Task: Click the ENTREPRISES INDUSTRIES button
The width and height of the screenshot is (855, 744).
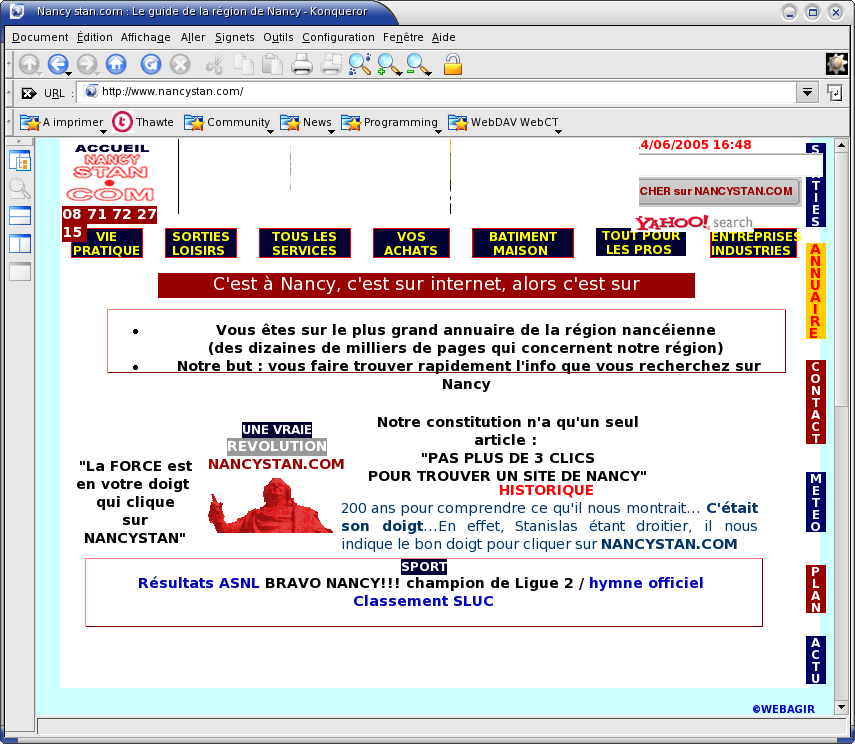Action: [753, 243]
